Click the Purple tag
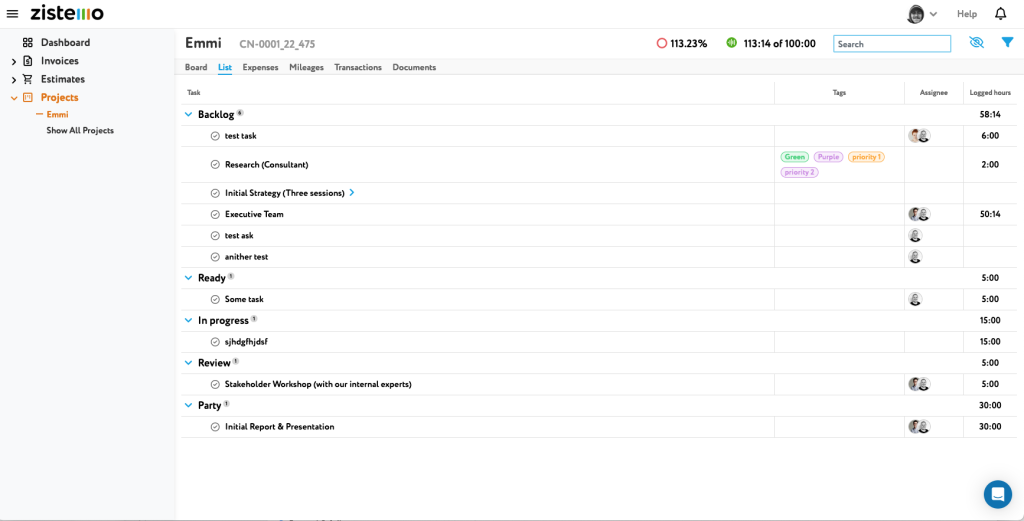 (x=828, y=157)
